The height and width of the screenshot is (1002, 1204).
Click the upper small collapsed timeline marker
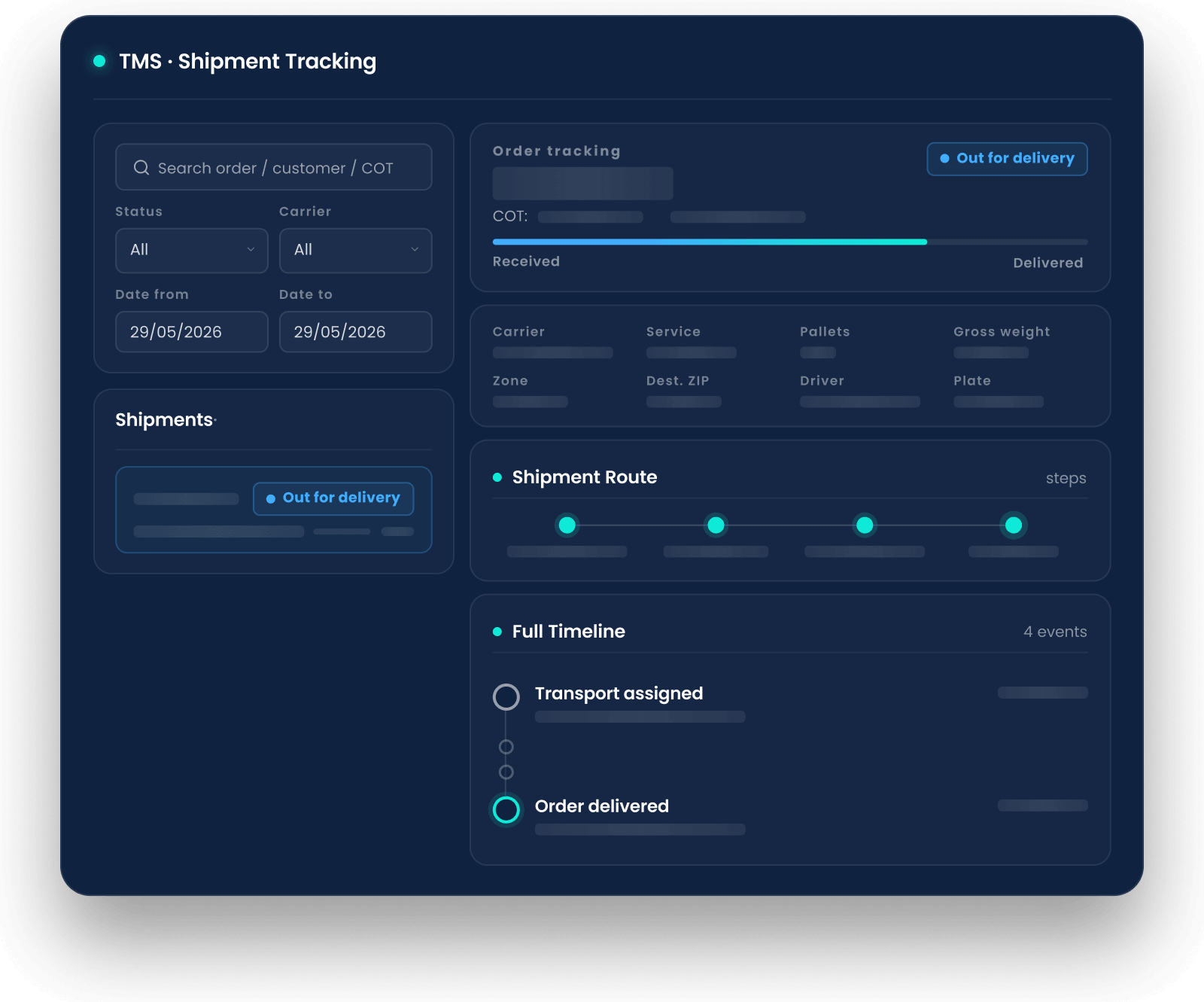click(506, 747)
